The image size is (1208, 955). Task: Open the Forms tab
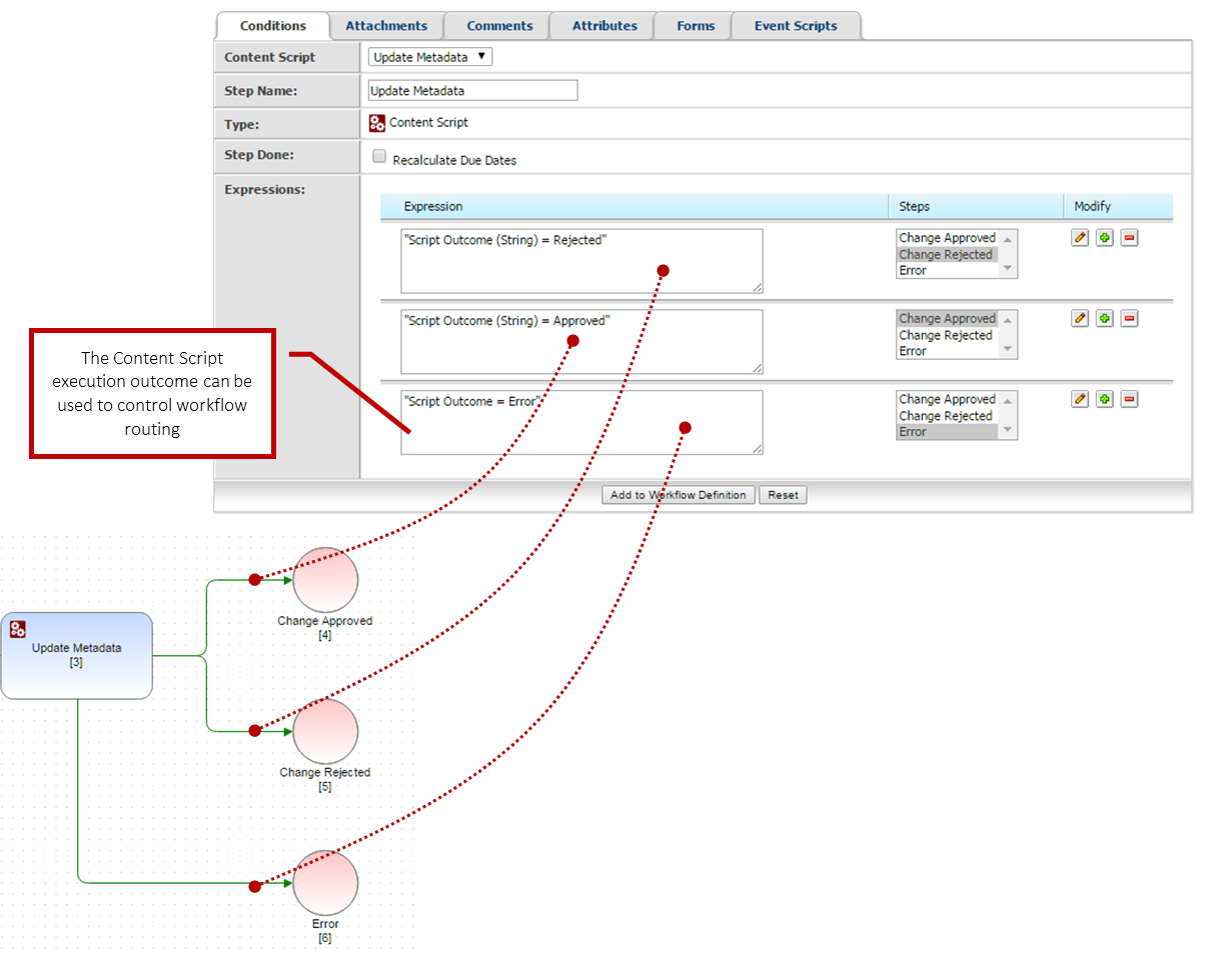click(695, 26)
